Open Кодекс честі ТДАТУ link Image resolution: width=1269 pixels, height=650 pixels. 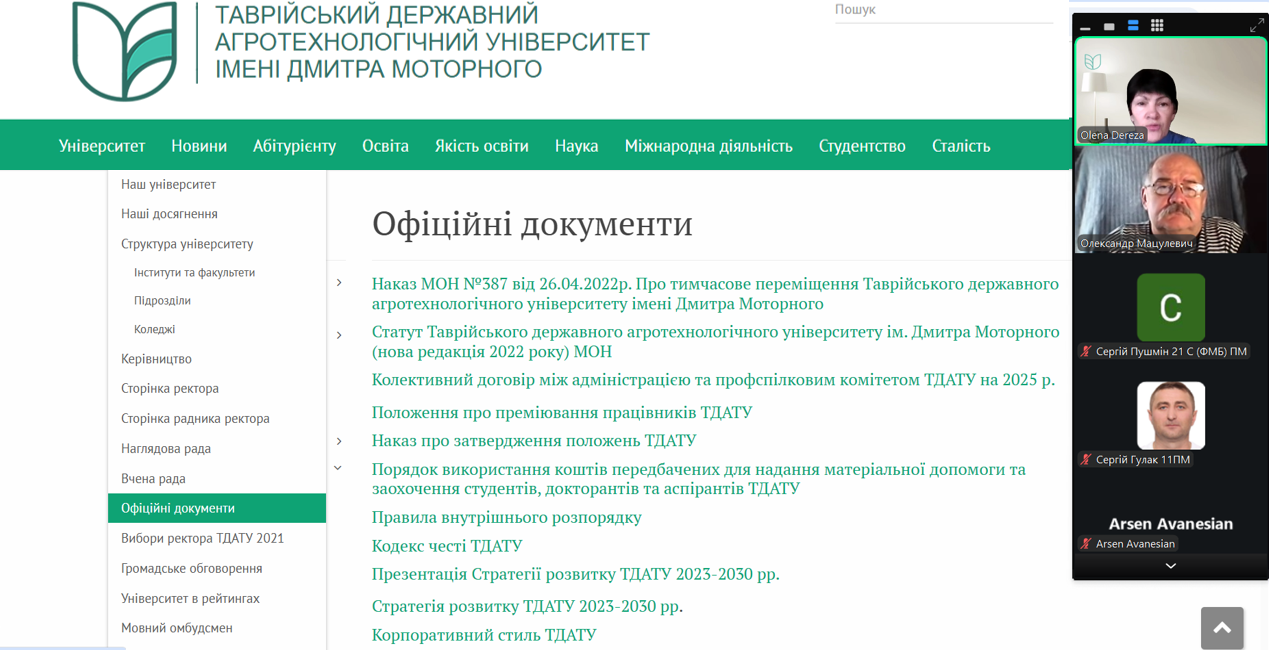click(x=447, y=546)
